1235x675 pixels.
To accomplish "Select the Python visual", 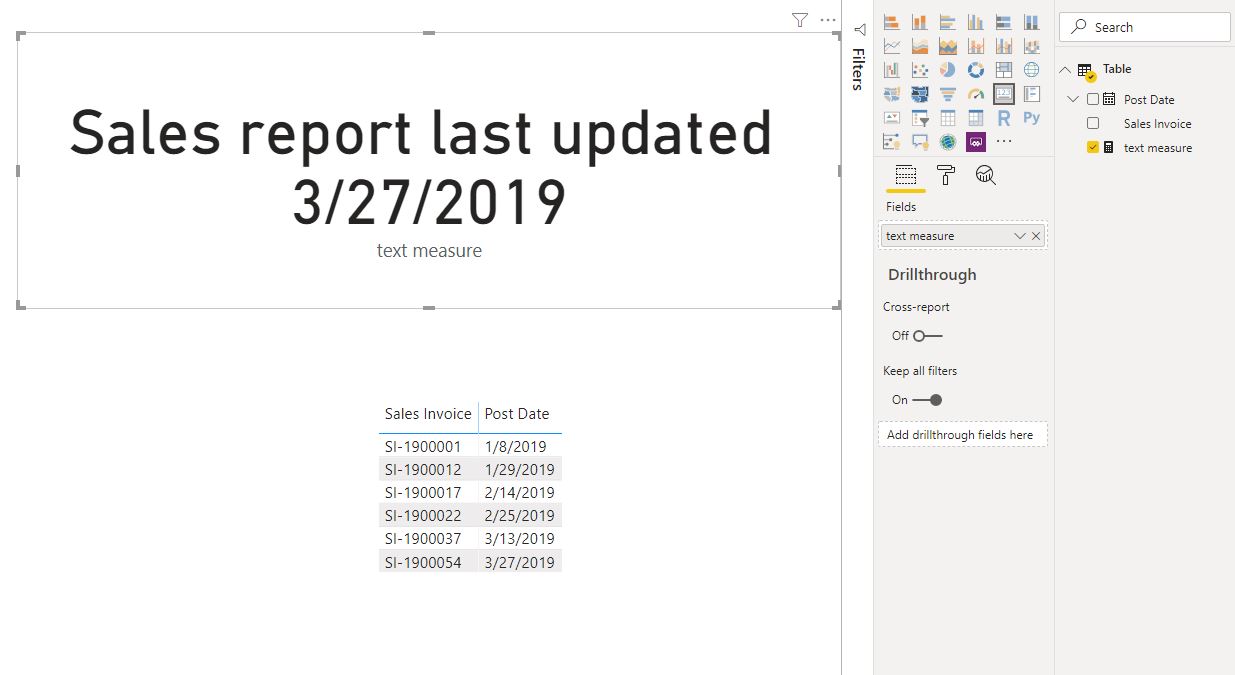I will click(1032, 118).
